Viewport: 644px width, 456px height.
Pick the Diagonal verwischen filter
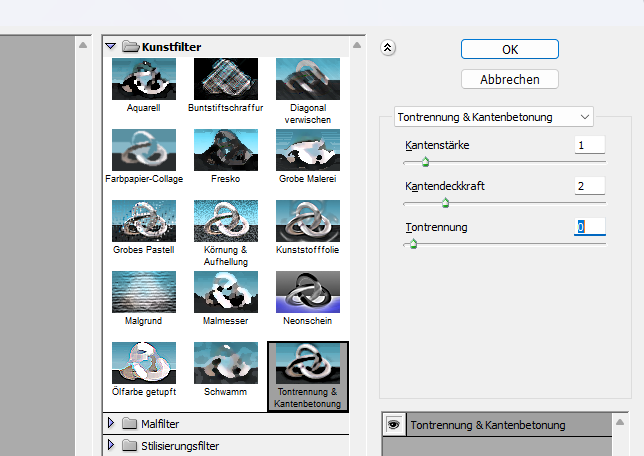click(308, 79)
